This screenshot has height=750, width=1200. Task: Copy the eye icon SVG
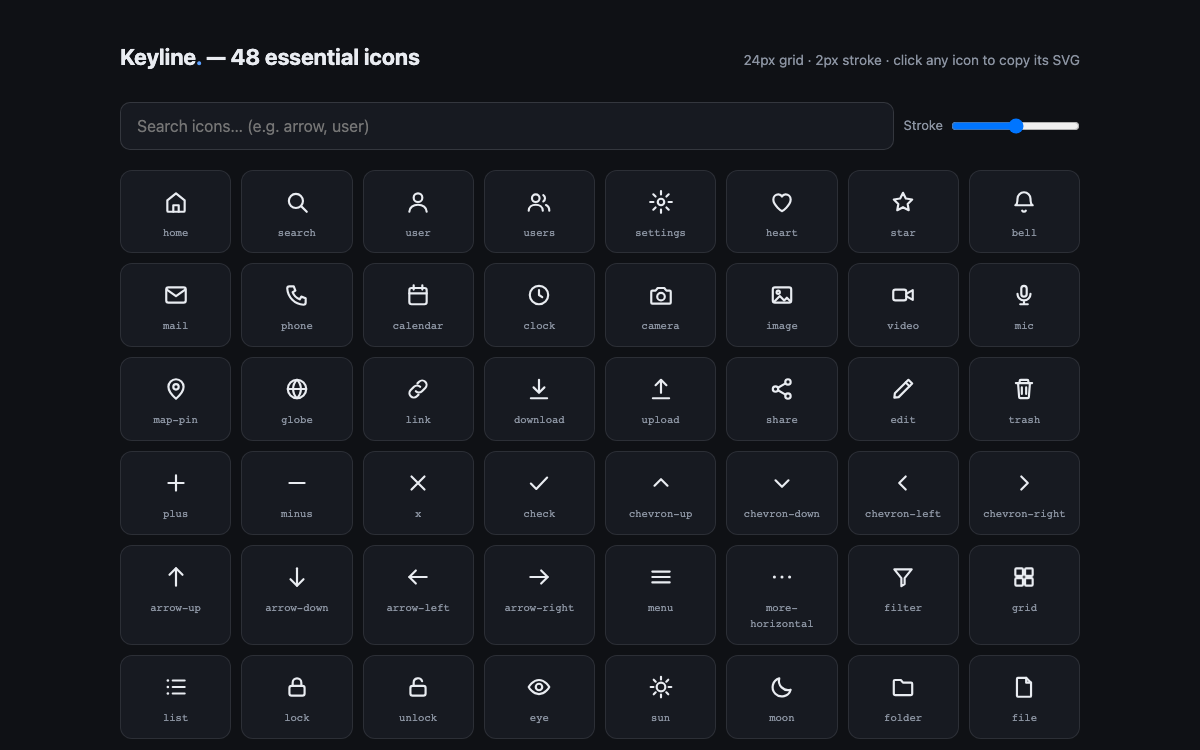539,697
